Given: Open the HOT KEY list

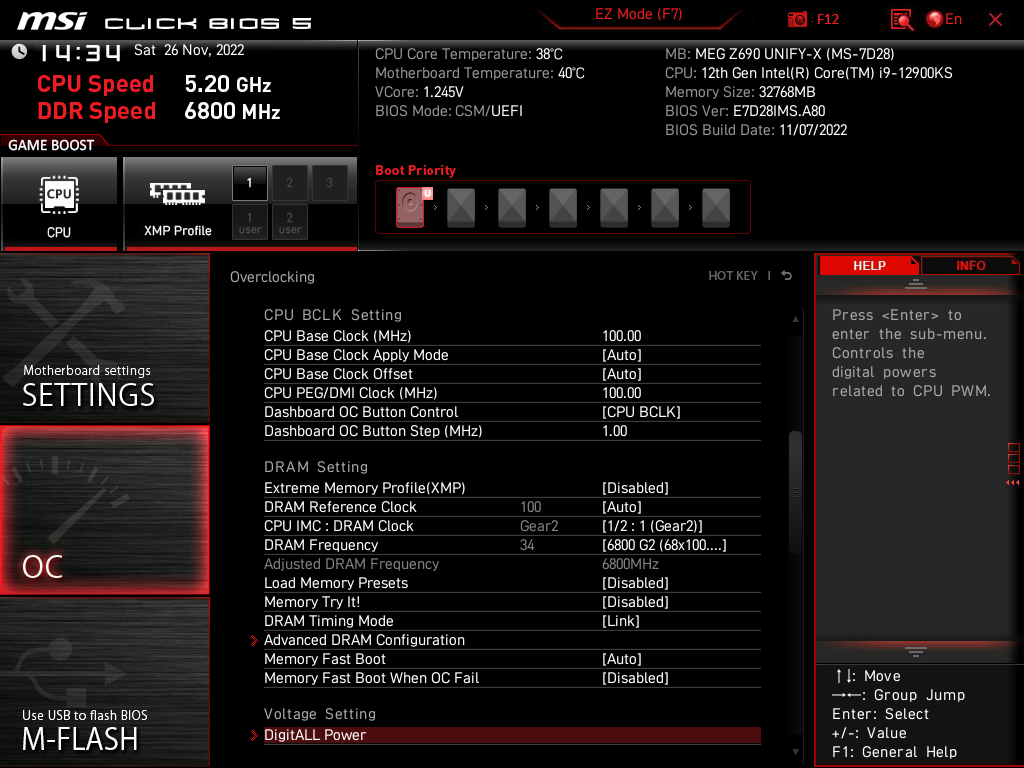Looking at the screenshot, I should pos(733,276).
